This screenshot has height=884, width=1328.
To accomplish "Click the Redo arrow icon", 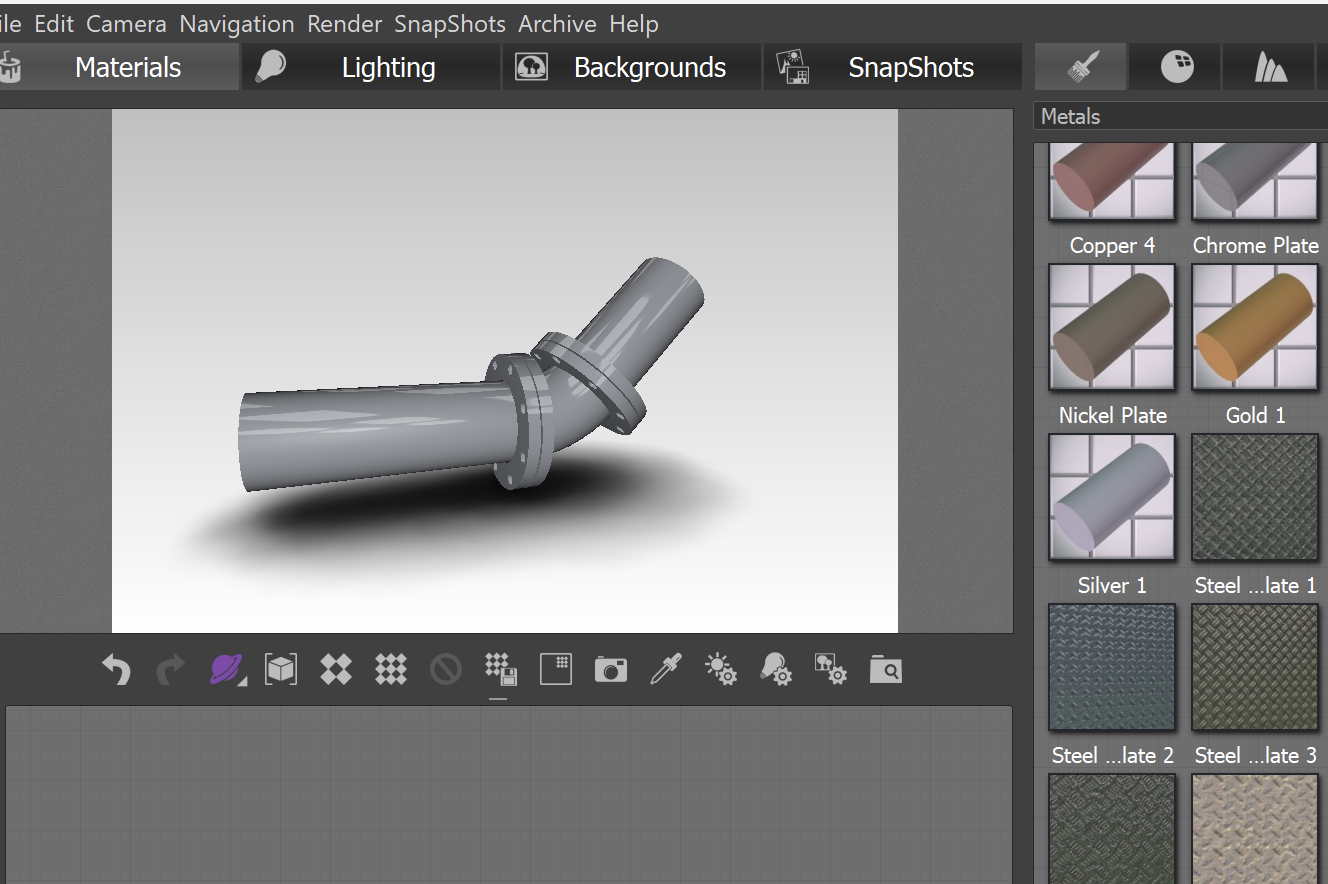I will pos(171,669).
